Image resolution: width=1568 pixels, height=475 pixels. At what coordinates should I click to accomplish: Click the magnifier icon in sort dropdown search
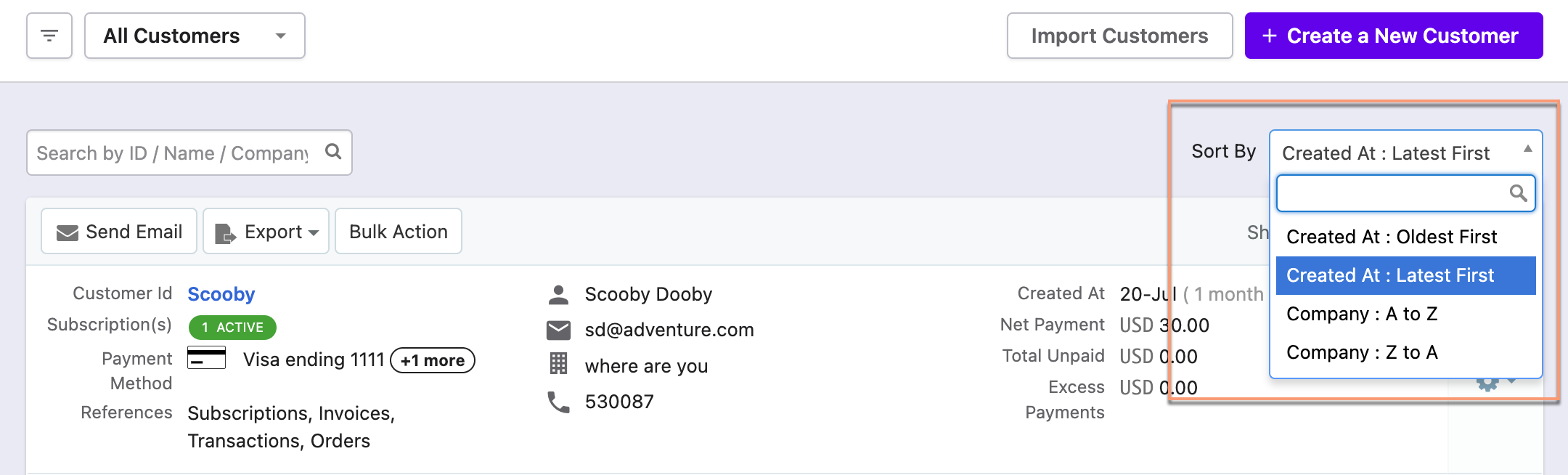click(1517, 193)
